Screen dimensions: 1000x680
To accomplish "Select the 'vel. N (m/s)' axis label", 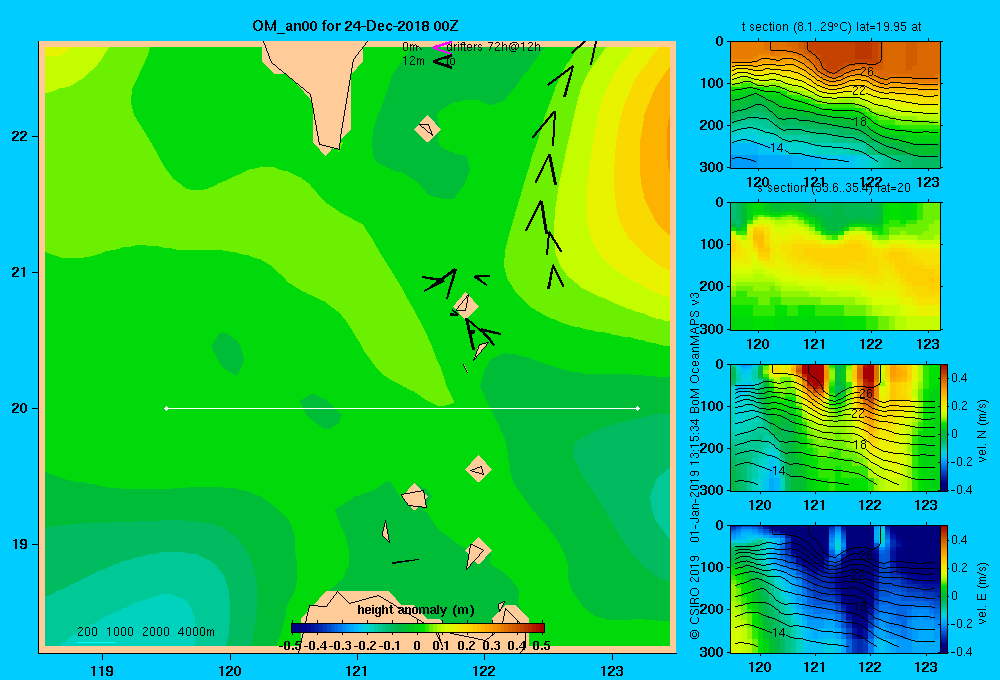I will pos(983,430).
